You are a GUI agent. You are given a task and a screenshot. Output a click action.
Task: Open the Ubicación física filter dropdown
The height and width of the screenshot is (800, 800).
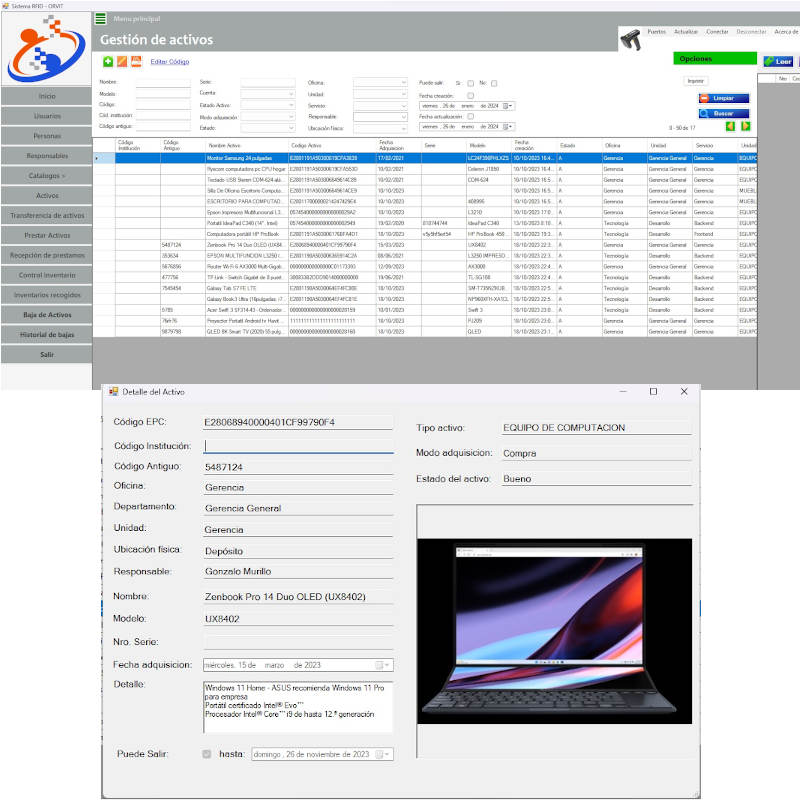[381, 129]
